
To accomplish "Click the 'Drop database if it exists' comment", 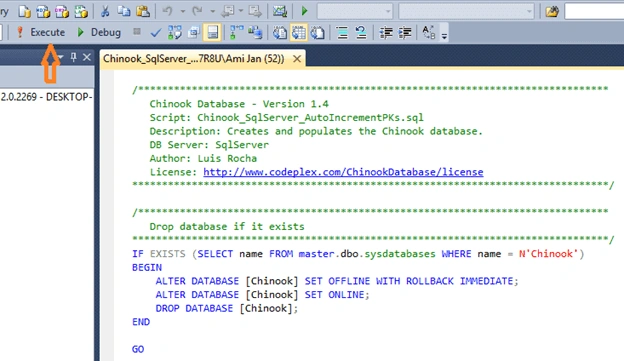I will [x=227, y=226].
